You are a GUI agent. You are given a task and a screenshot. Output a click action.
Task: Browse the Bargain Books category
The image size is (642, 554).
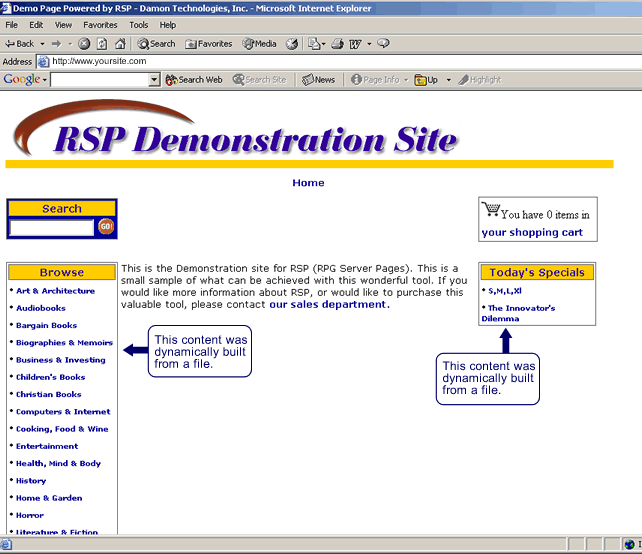tap(46, 325)
